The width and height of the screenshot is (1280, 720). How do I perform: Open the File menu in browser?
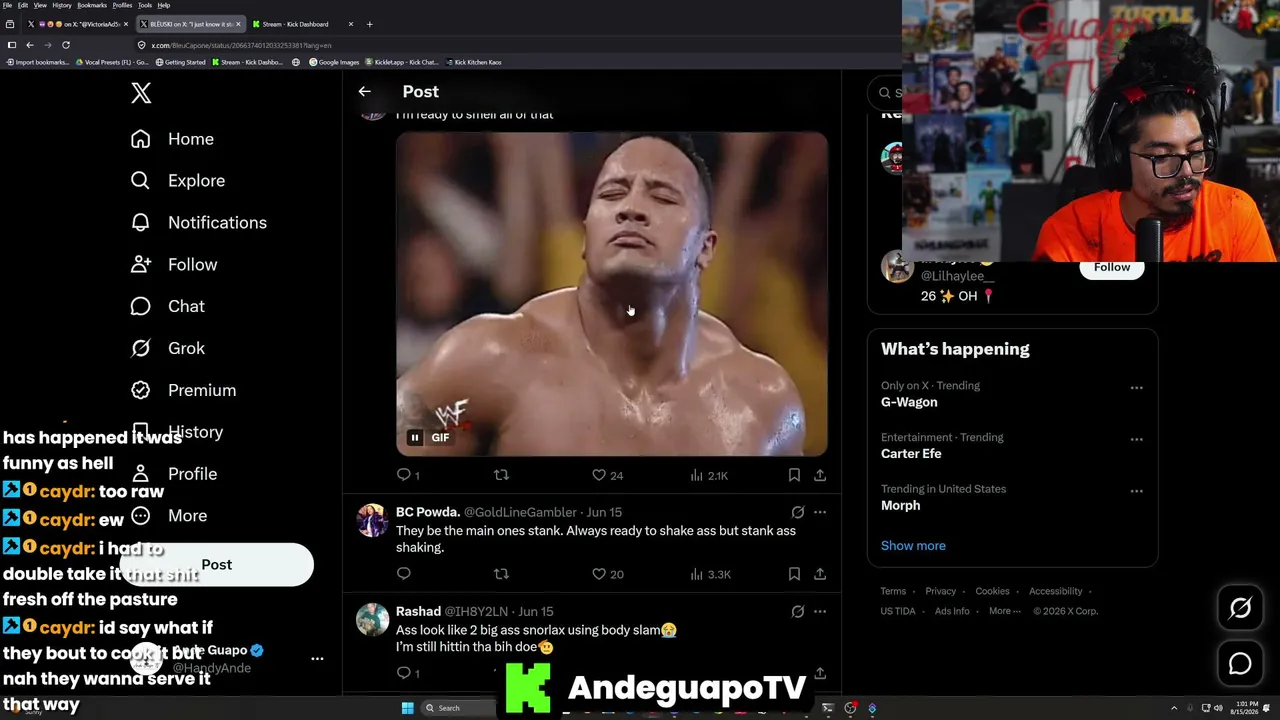pos(8,5)
